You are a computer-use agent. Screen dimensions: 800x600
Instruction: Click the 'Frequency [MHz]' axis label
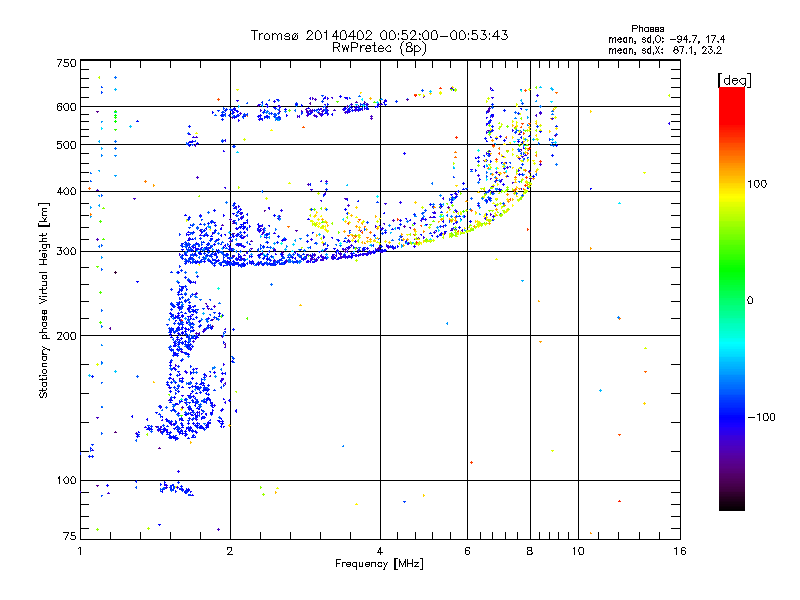(379, 564)
